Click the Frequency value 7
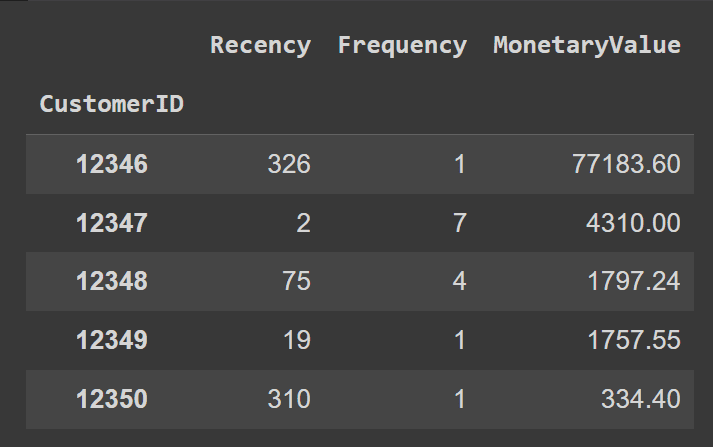713x447 pixels. (460, 223)
